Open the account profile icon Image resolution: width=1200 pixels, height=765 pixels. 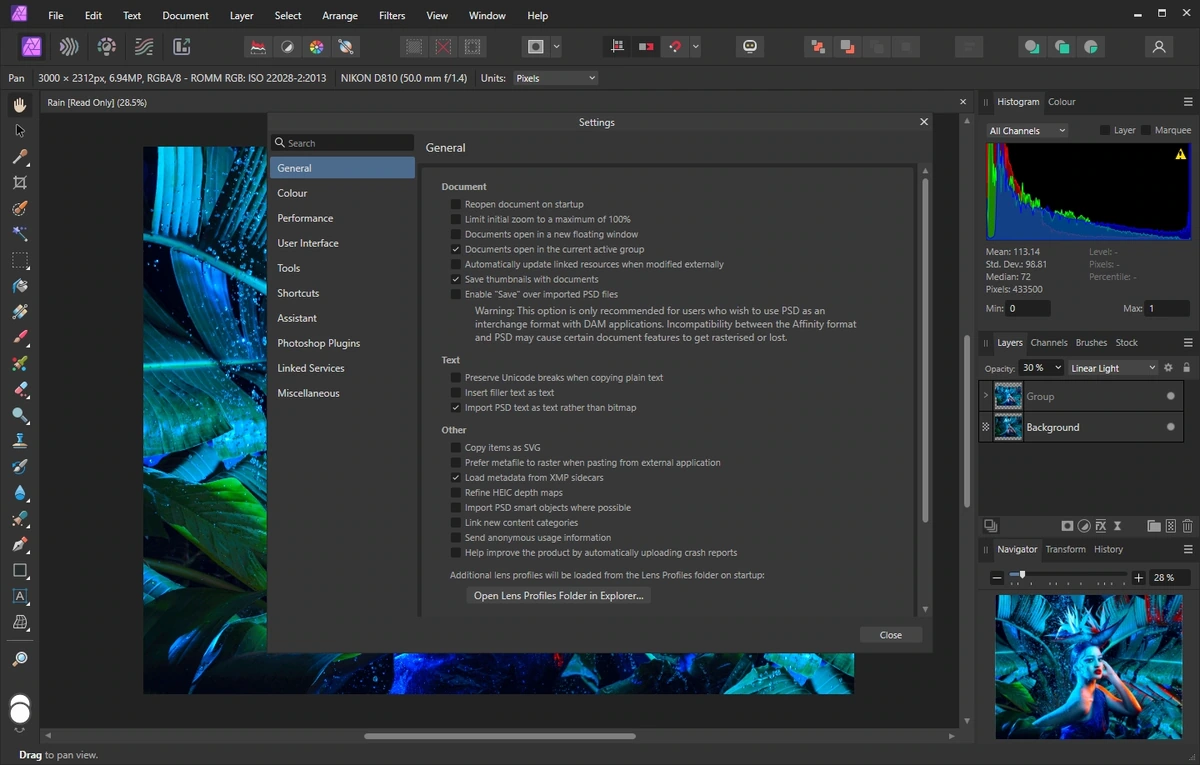point(1159,46)
